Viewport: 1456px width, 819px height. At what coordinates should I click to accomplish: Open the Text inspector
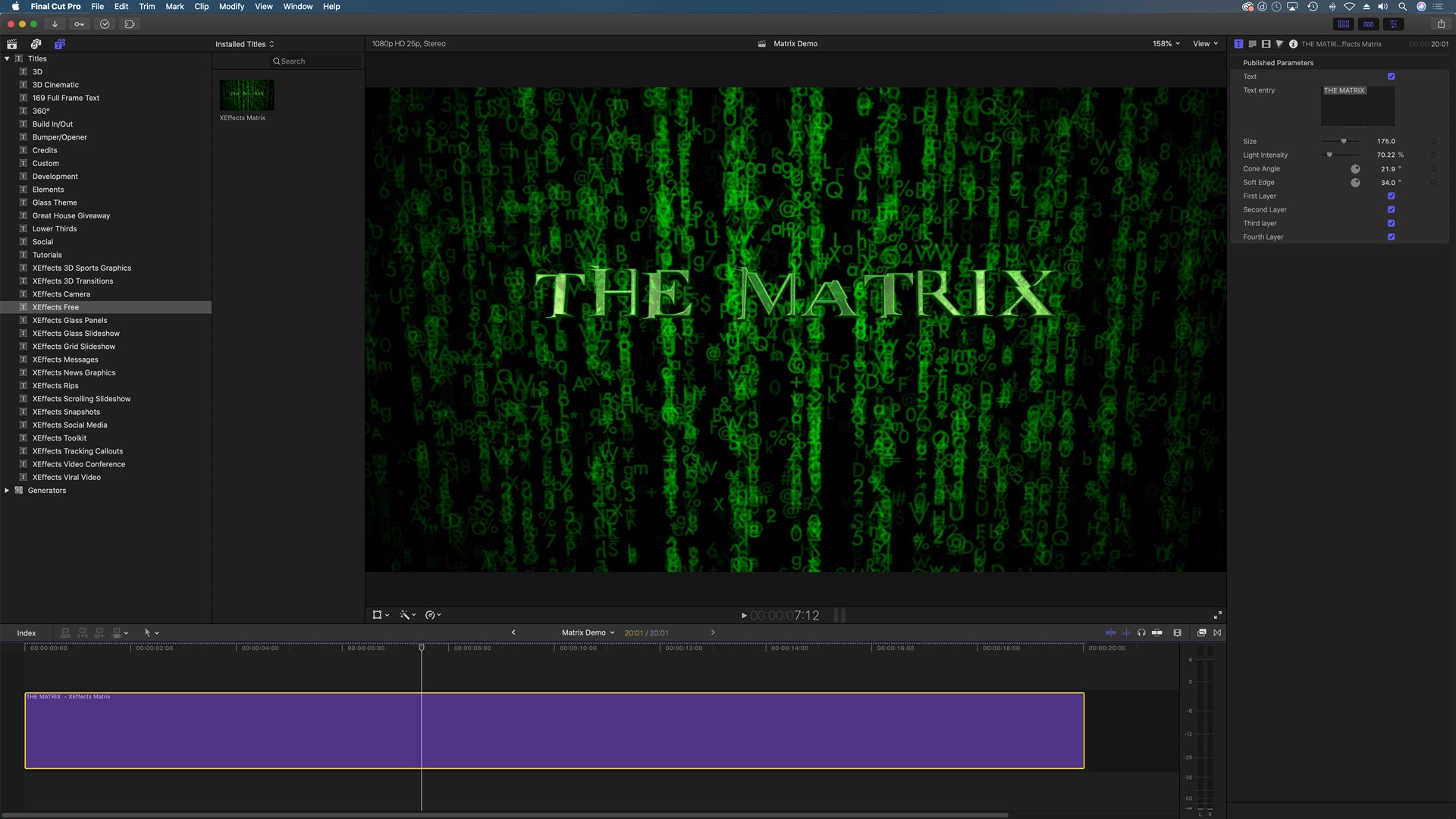pos(1253,44)
